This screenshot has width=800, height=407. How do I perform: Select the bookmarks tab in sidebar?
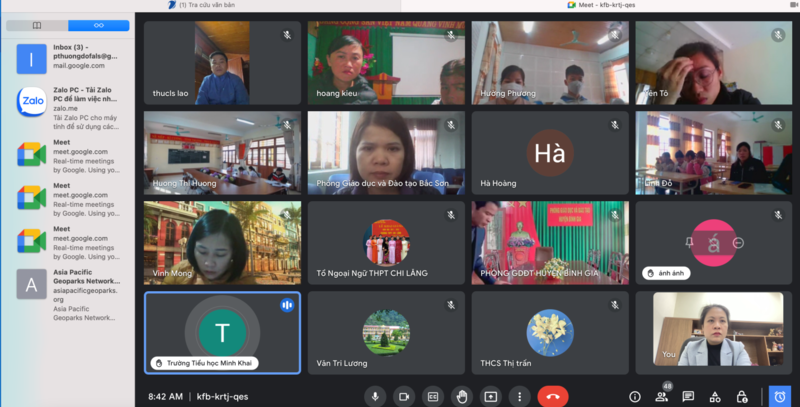tap(37, 25)
